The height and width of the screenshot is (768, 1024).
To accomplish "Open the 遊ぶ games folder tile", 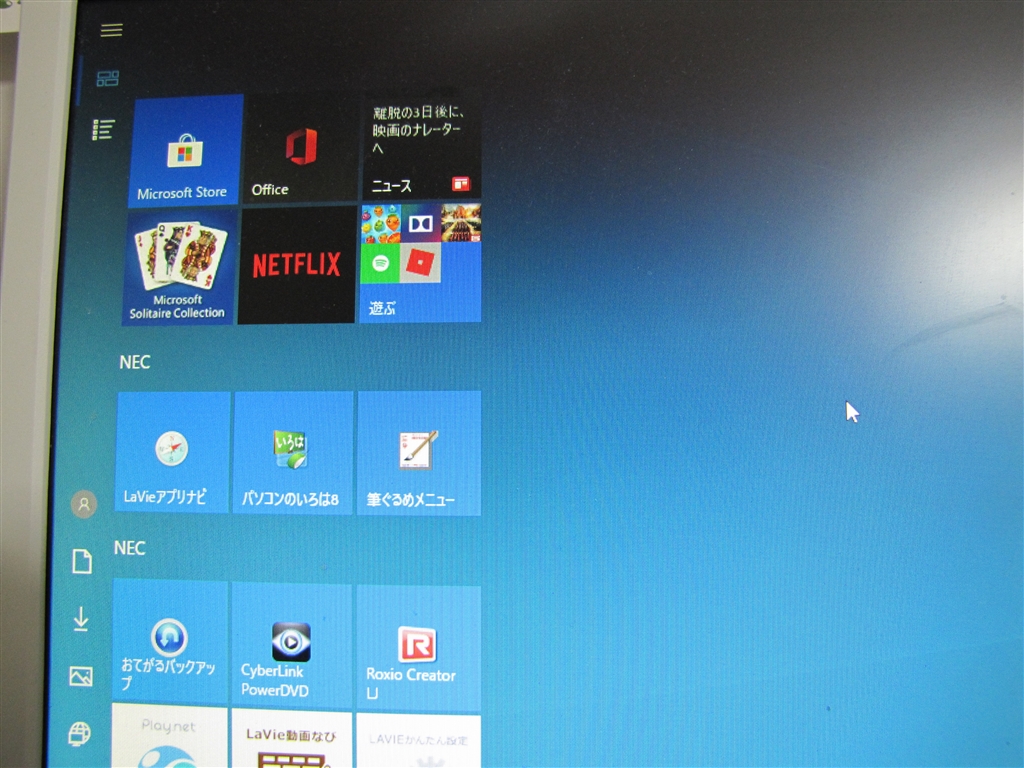I will 421,263.
